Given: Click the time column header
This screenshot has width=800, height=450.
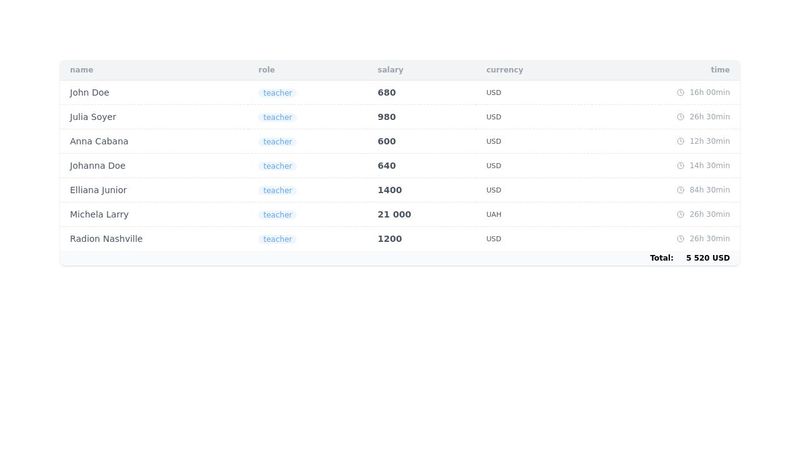Looking at the screenshot, I should [x=720, y=70].
